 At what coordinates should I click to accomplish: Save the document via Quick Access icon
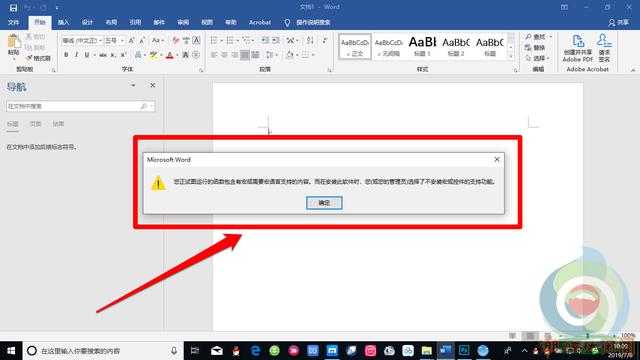pos(13,7)
